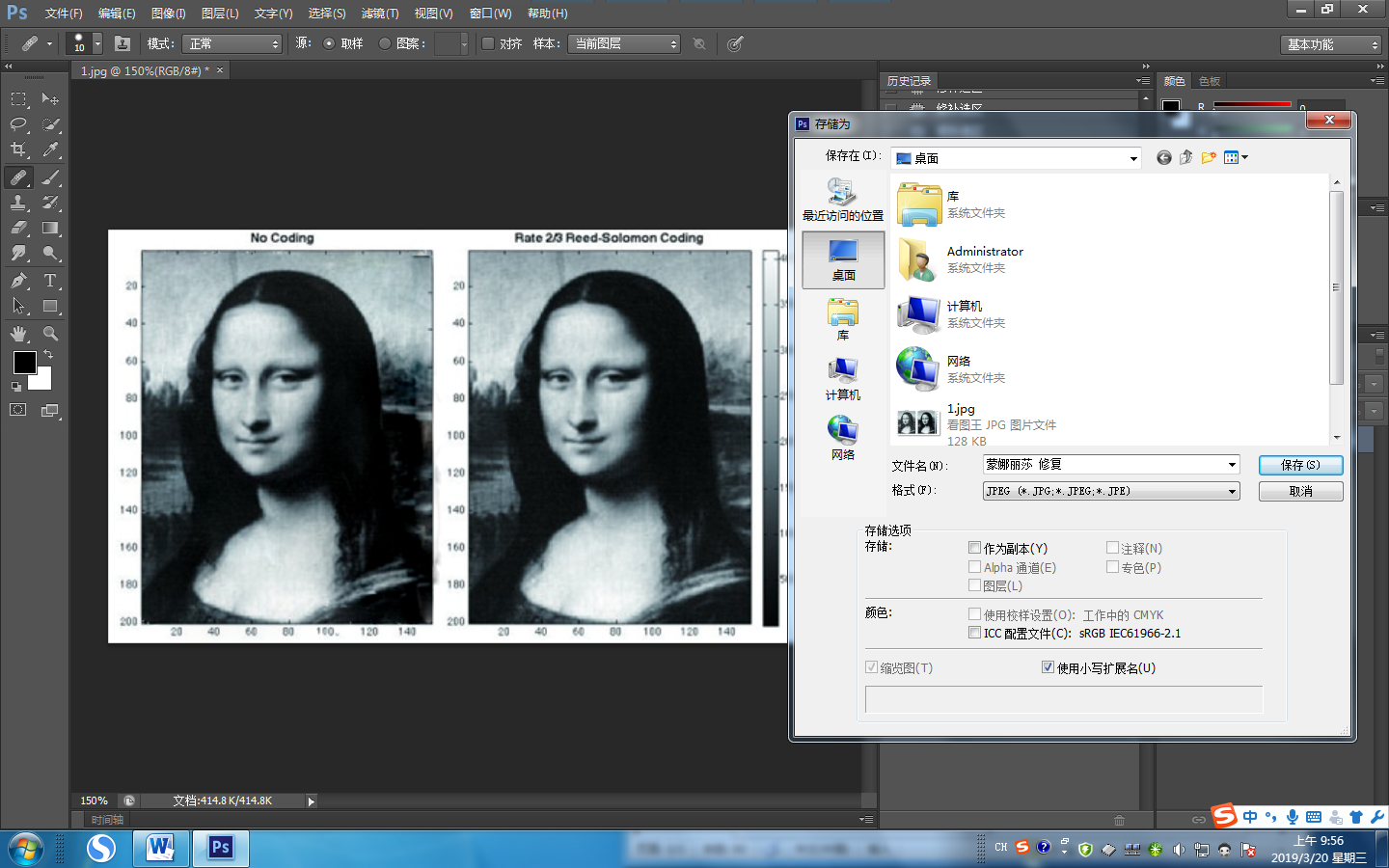
Task: Click 取消 button
Action: coord(1300,491)
